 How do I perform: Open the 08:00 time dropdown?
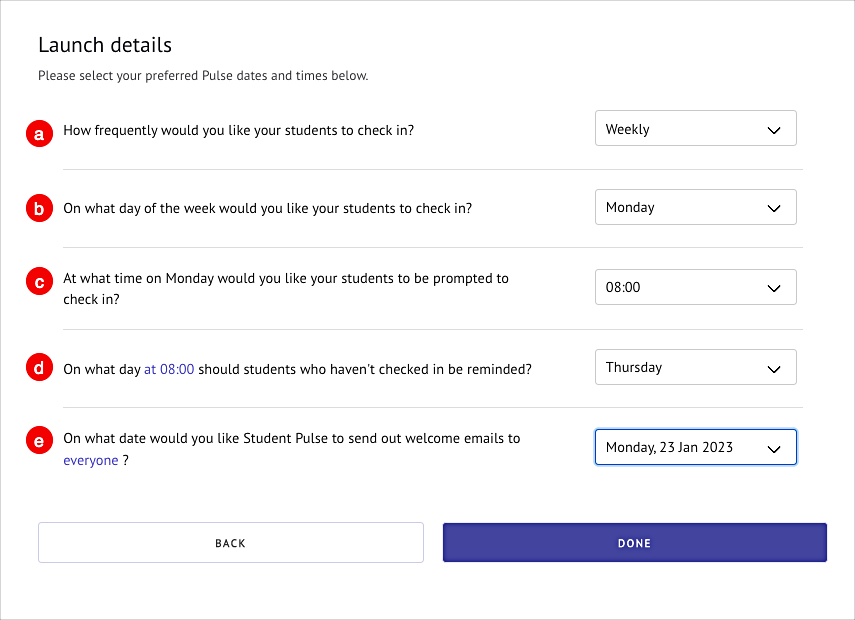click(695, 287)
